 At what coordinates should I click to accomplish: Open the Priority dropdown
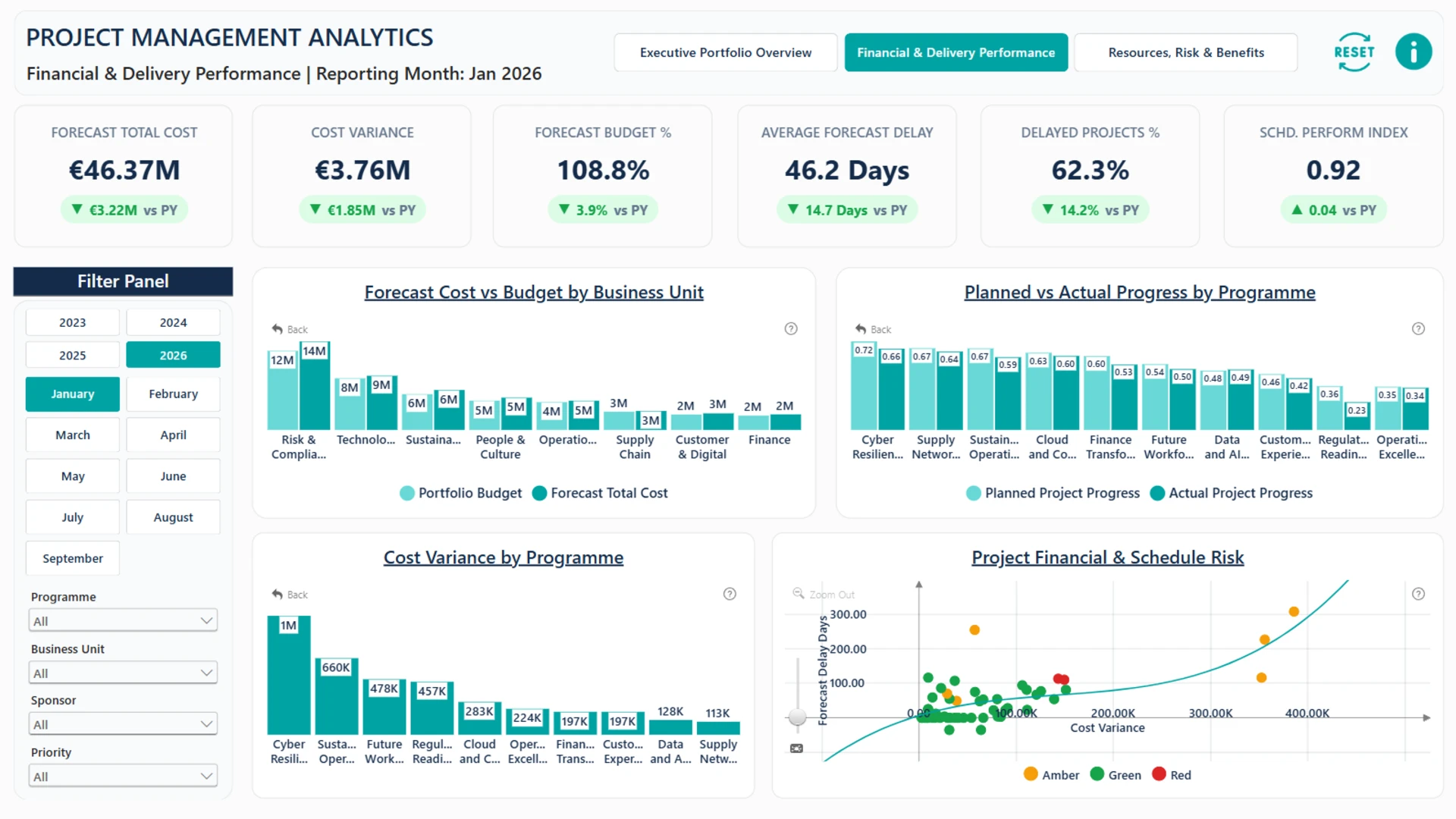pyautogui.click(x=123, y=776)
